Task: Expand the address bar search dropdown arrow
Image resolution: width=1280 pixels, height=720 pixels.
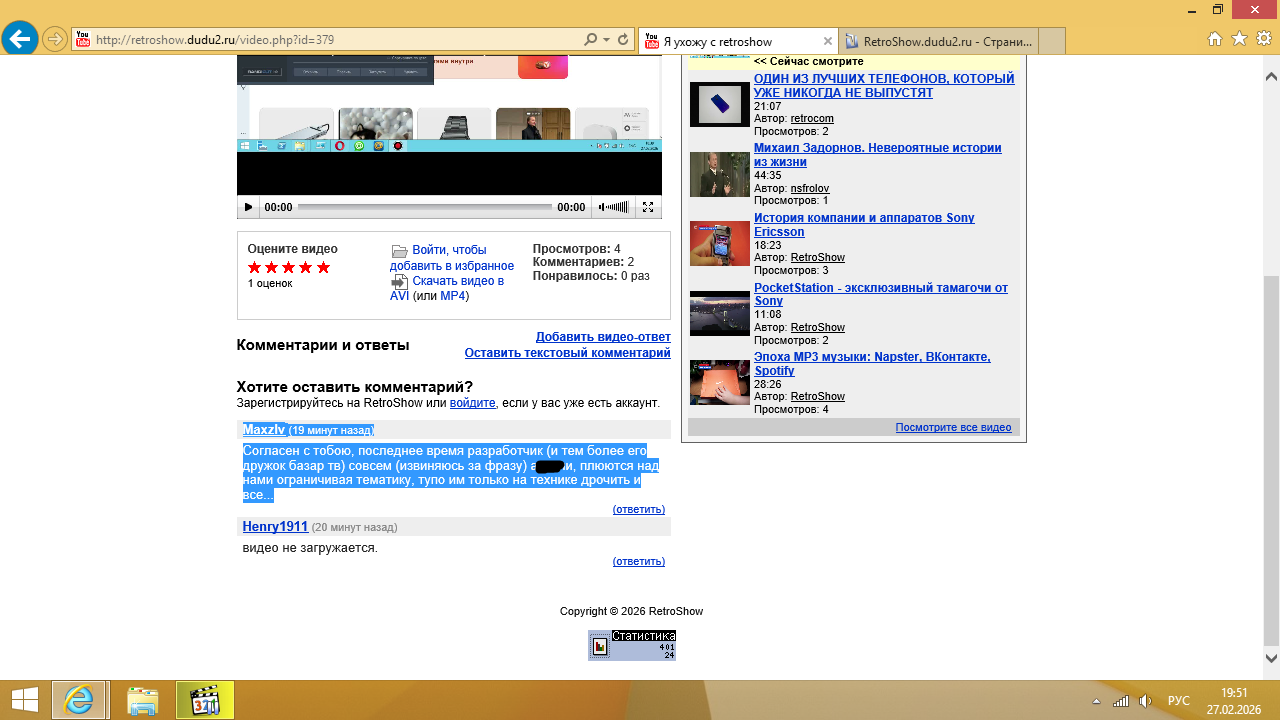Action: (606, 40)
